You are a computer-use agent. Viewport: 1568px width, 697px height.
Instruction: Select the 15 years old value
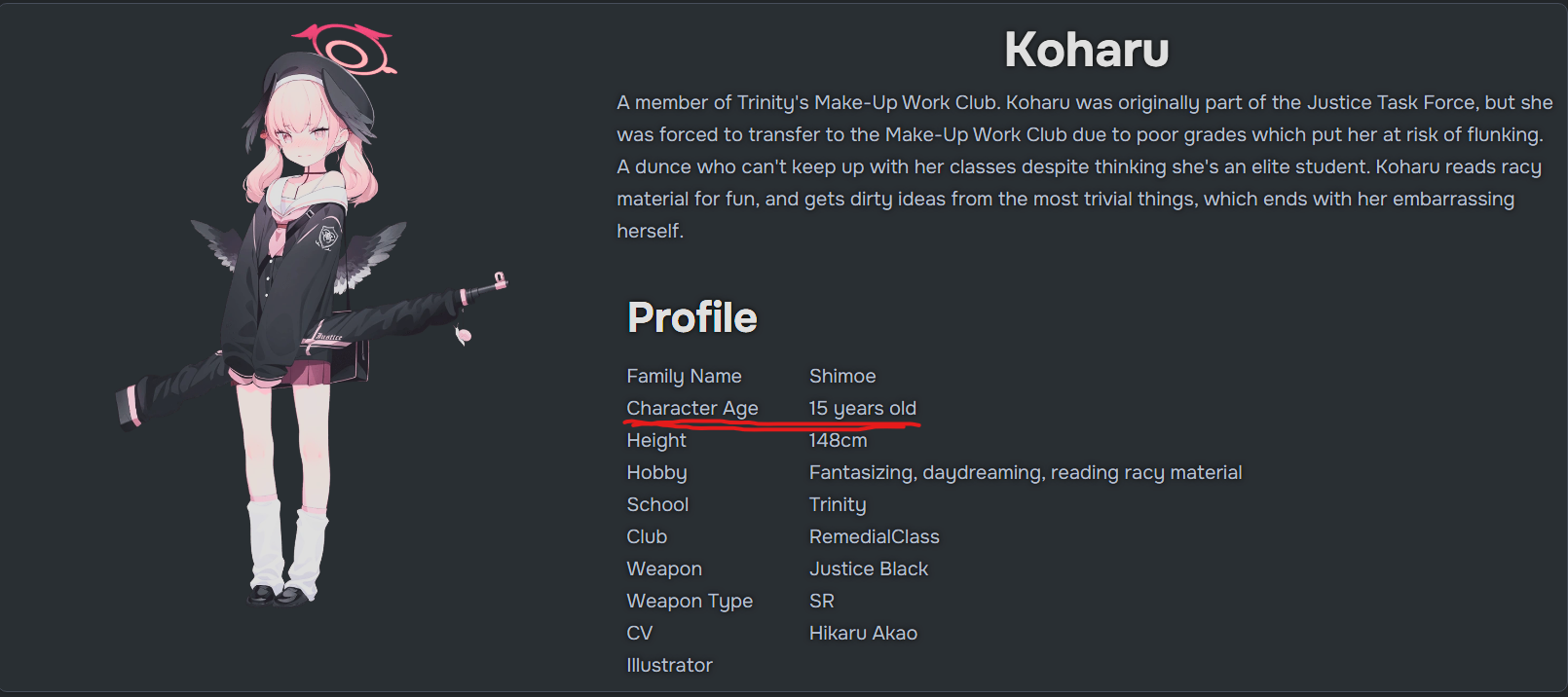click(863, 408)
